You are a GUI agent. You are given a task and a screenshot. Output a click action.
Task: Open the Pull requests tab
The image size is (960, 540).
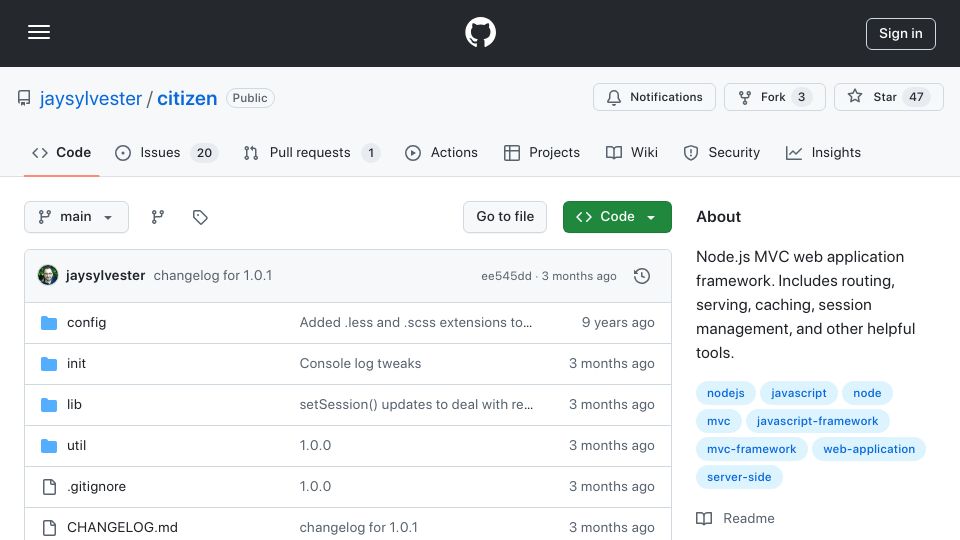pos(312,152)
